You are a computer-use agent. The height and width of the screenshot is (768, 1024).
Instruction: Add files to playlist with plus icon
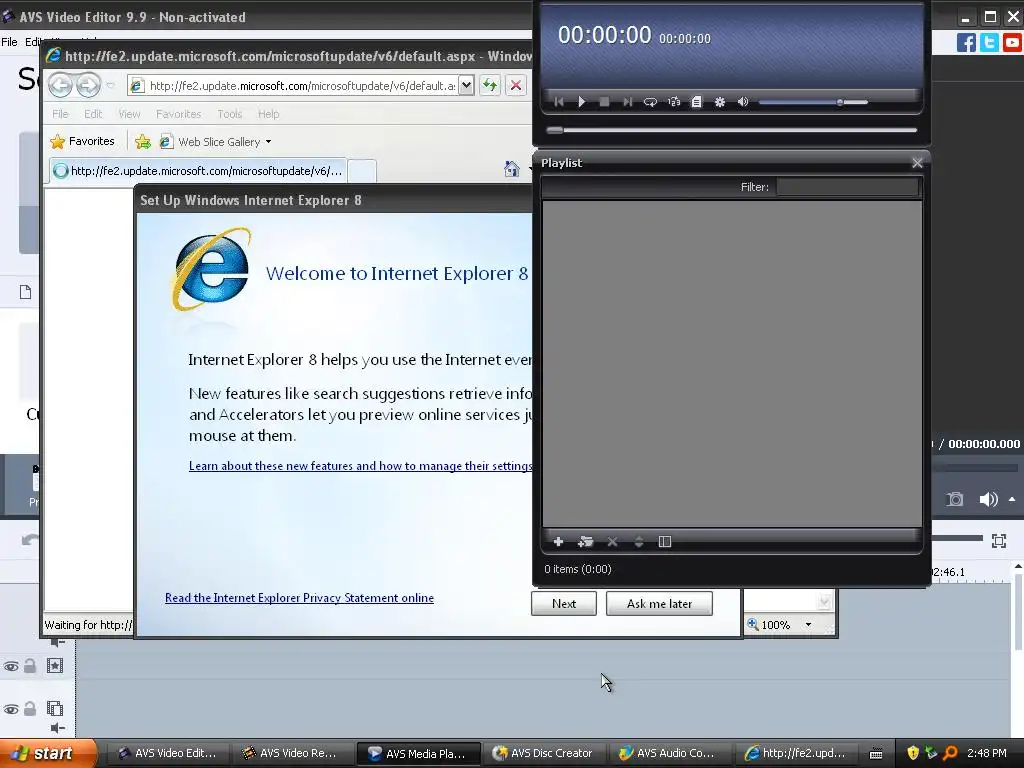pos(558,541)
